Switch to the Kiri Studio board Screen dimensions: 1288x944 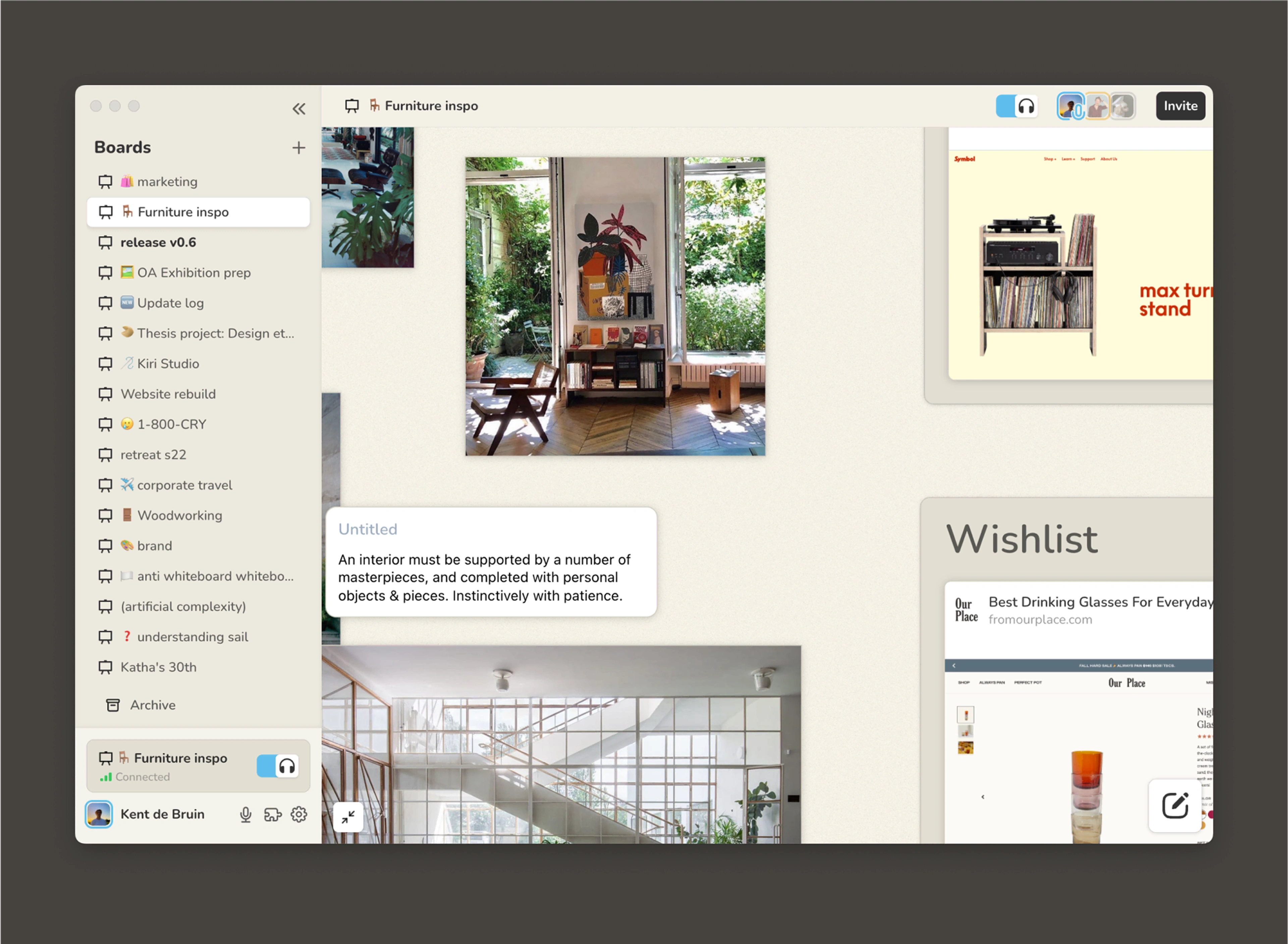tap(168, 364)
